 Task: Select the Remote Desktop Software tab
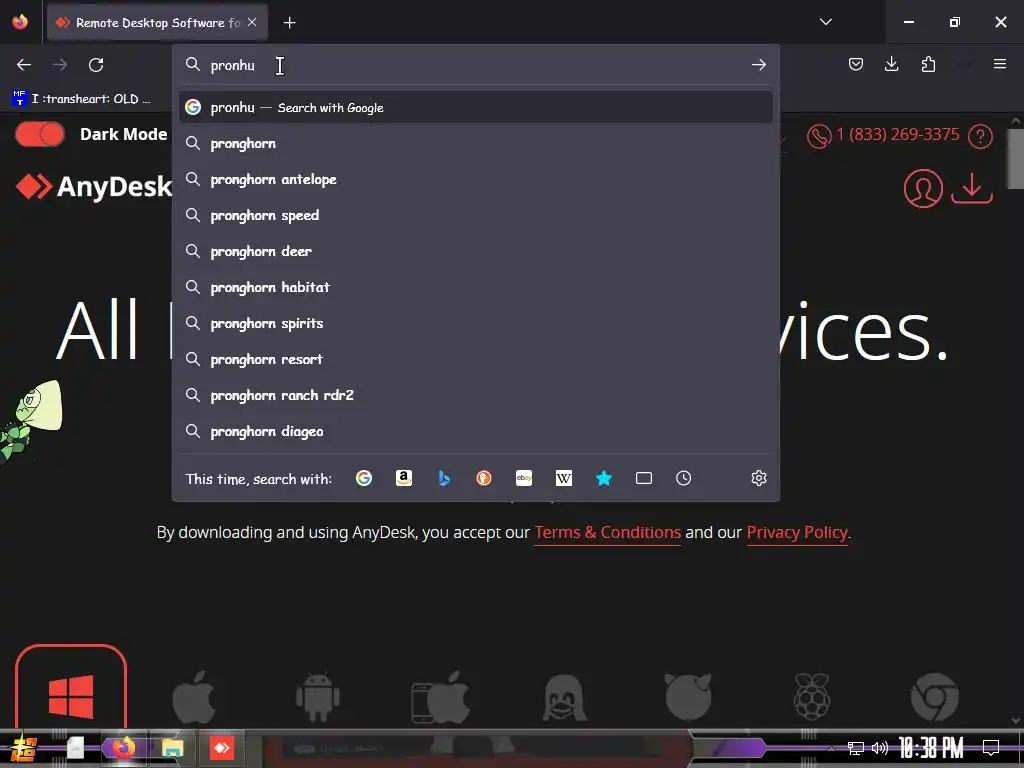coord(157,23)
